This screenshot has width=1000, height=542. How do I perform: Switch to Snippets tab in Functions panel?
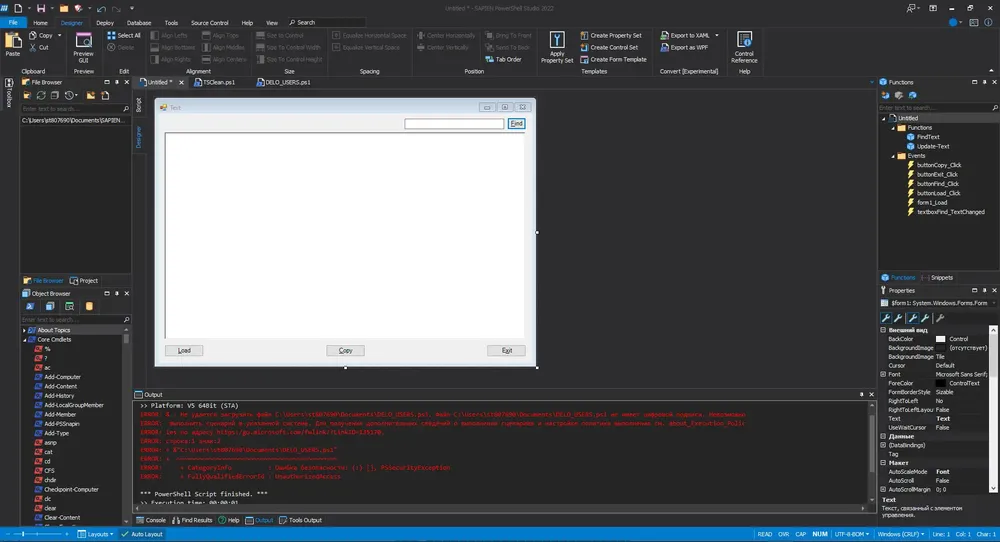[938, 277]
